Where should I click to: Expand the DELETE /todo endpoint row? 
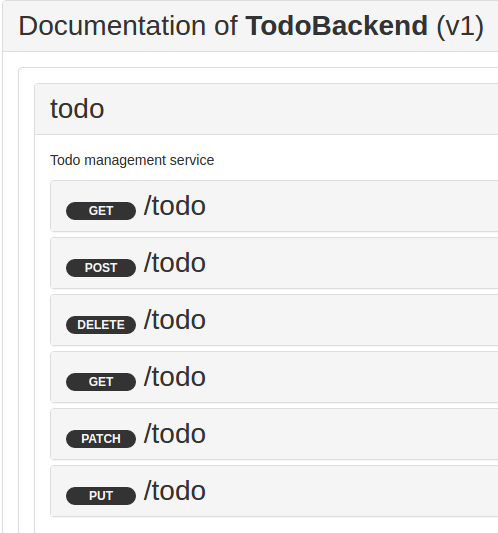tap(274, 320)
